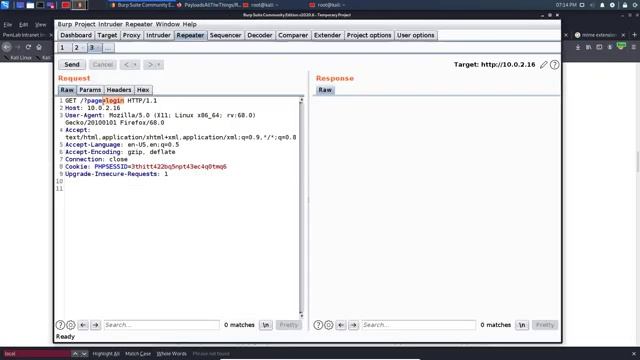
Task: Edit the target with the pencil icon
Action: [543, 64]
